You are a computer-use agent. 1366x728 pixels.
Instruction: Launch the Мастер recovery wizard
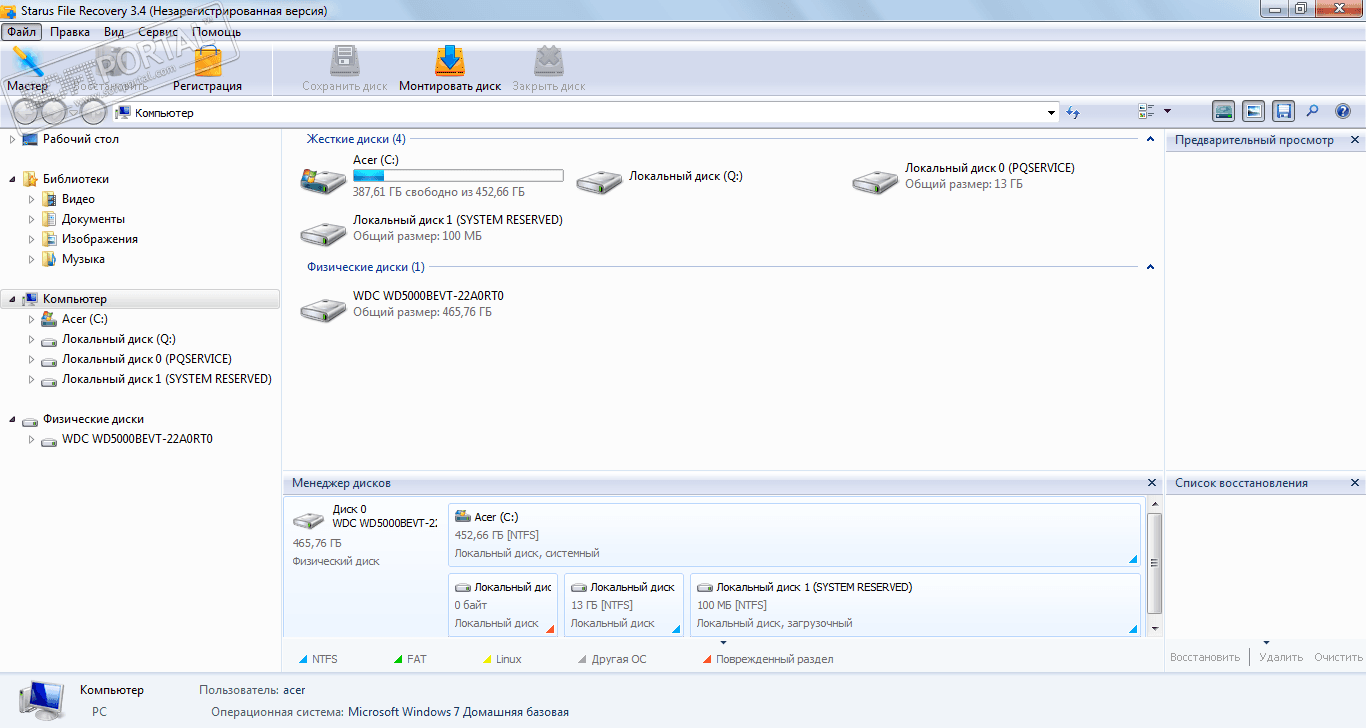pos(27,69)
